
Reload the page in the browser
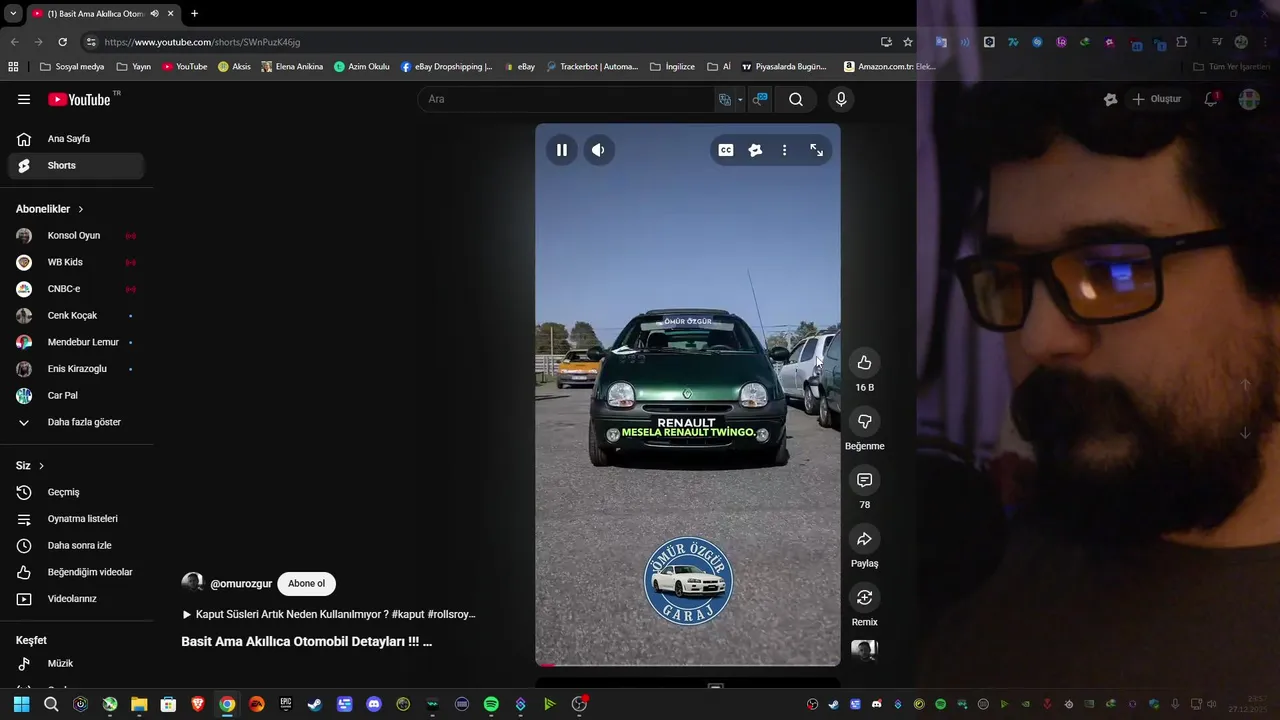(62, 42)
